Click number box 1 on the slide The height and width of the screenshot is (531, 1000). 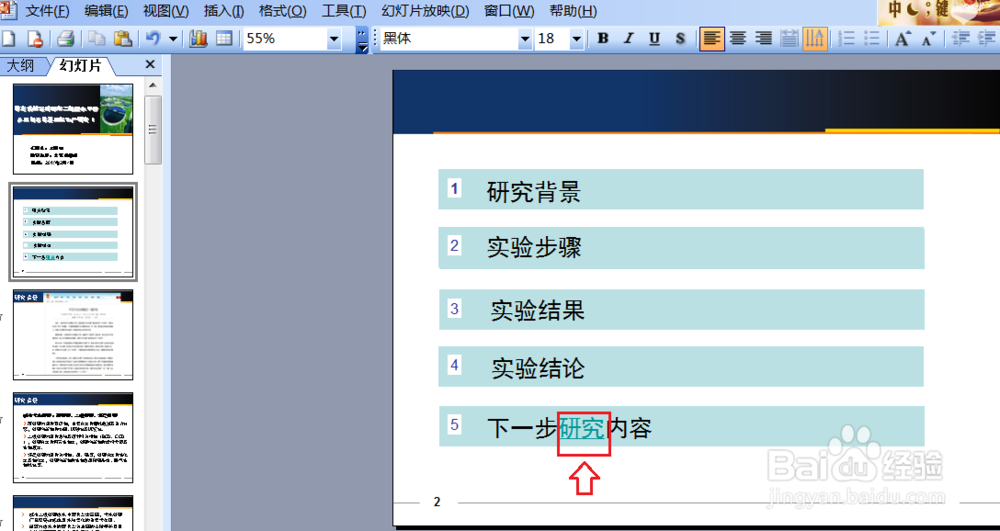pos(454,189)
